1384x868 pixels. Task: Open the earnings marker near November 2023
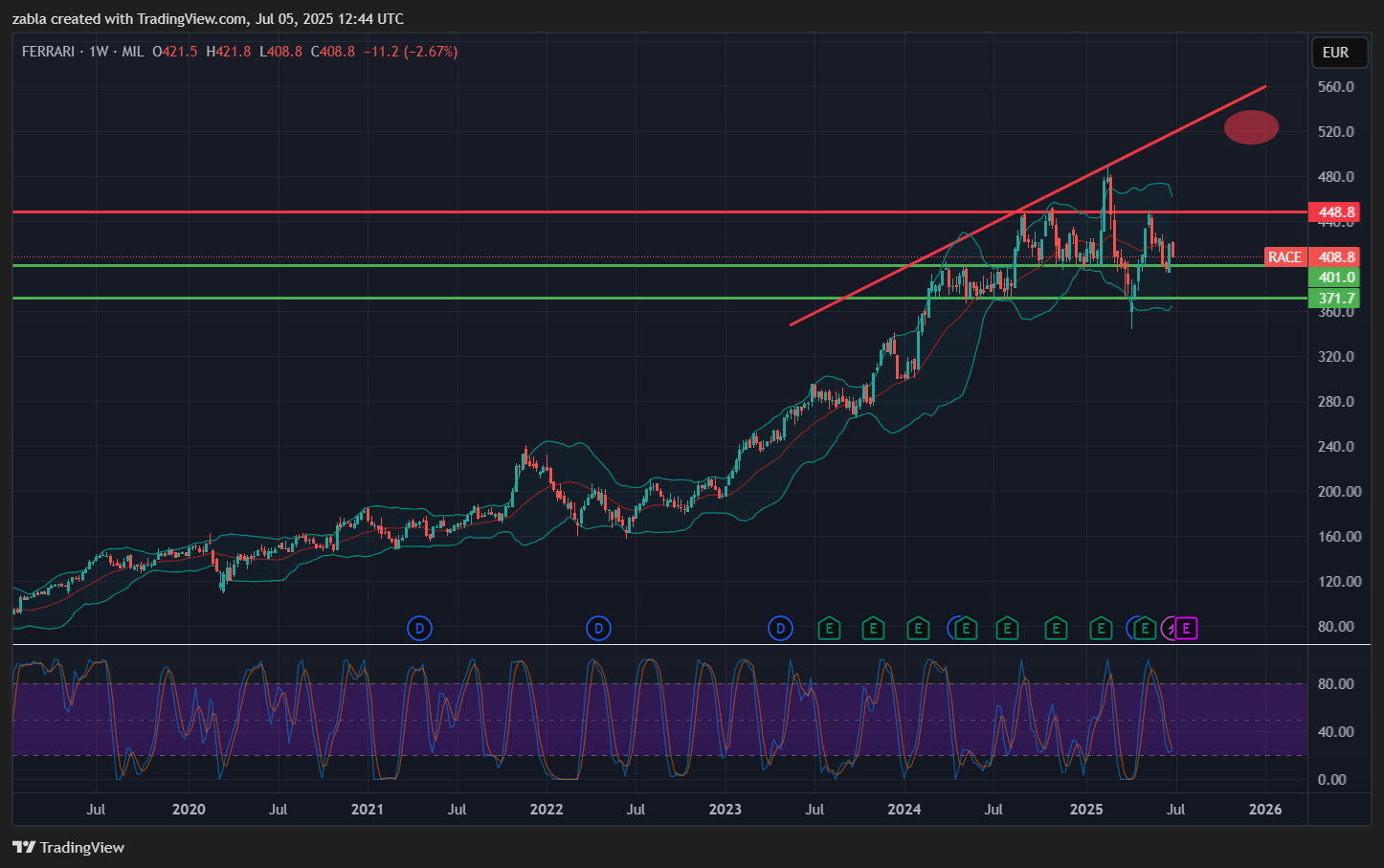872,629
